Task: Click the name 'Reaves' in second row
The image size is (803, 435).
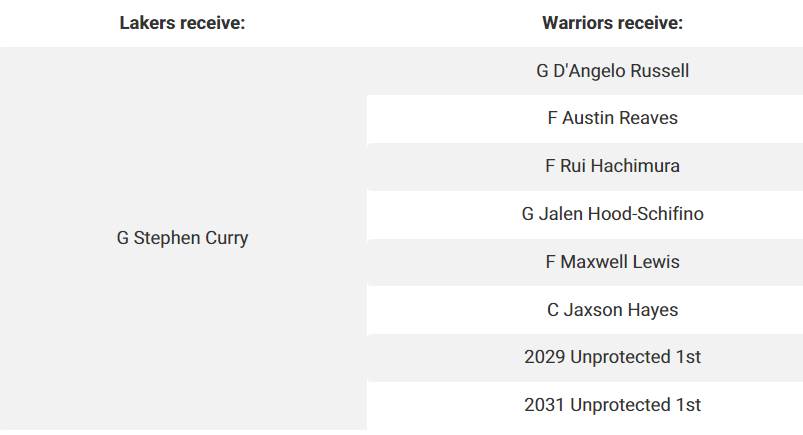Action: pos(650,118)
